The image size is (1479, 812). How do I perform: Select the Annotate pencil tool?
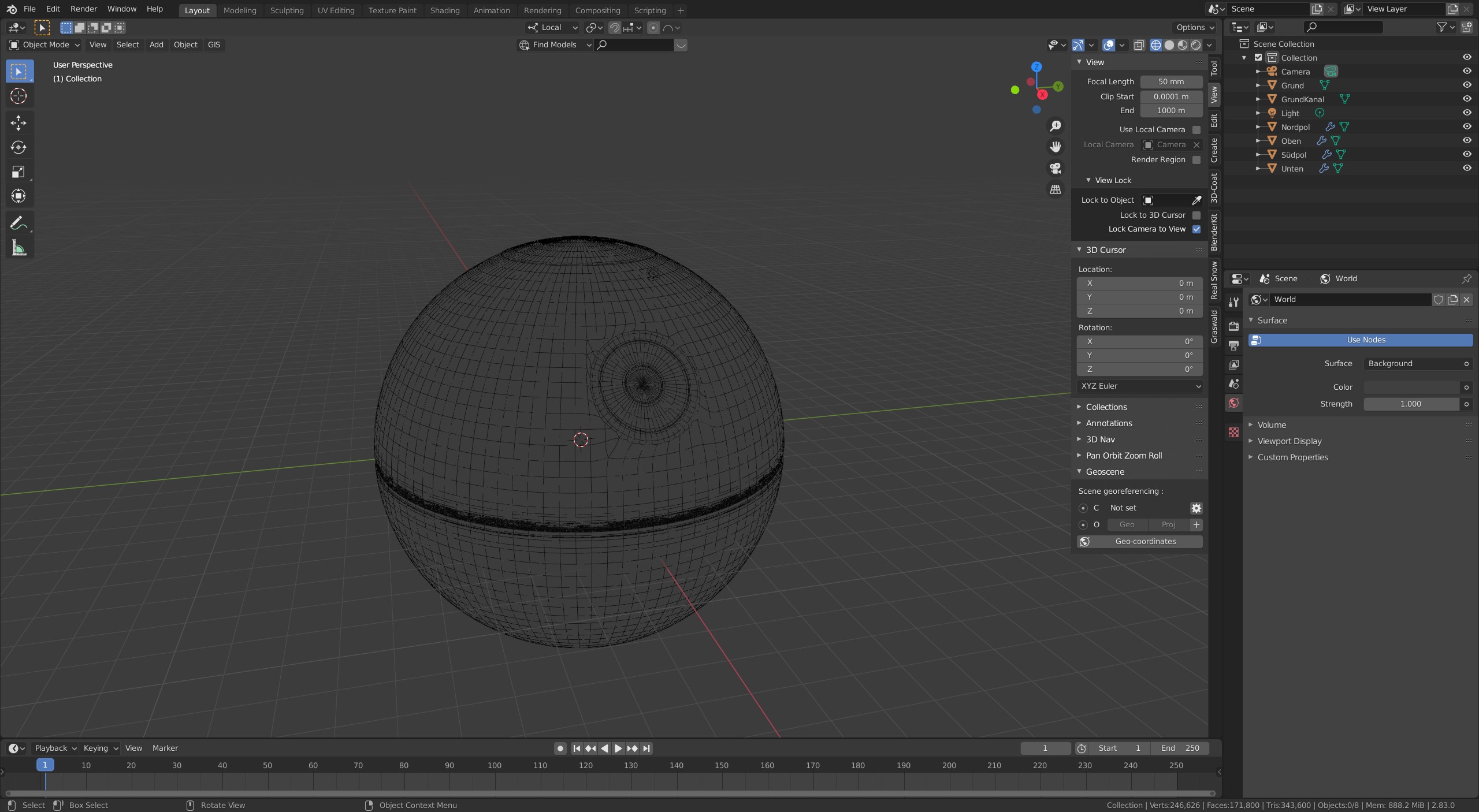pos(18,223)
